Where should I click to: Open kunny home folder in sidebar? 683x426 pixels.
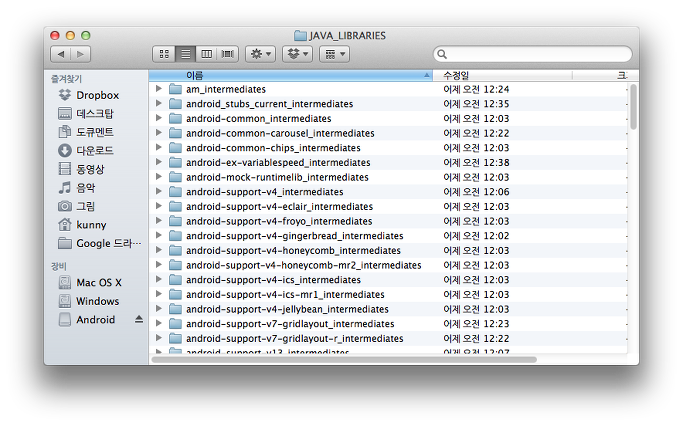(82, 225)
